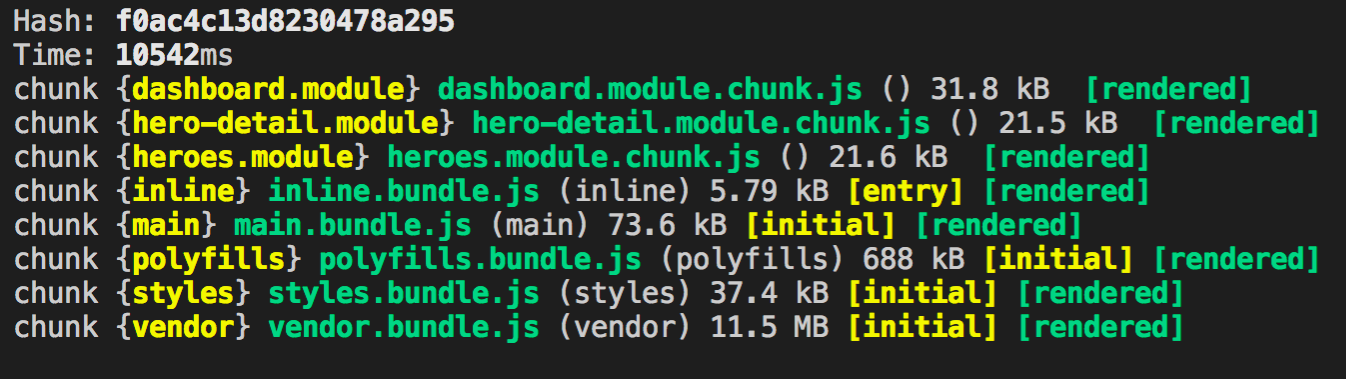The height and width of the screenshot is (379, 1346).
Task: Click the [initial] tag on styles line
Action: [x=922, y=293]
